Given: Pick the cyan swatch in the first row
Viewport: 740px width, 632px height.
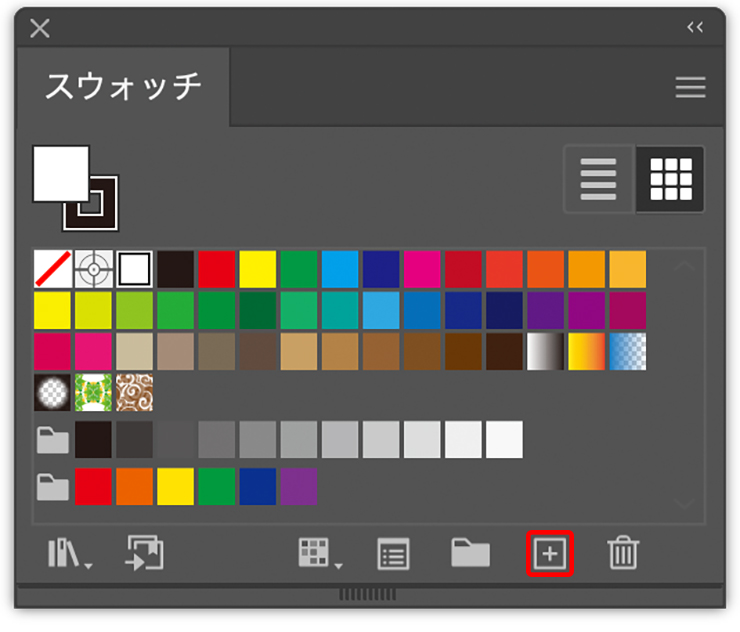Looking at the screenshot, I should click(340, 269).
